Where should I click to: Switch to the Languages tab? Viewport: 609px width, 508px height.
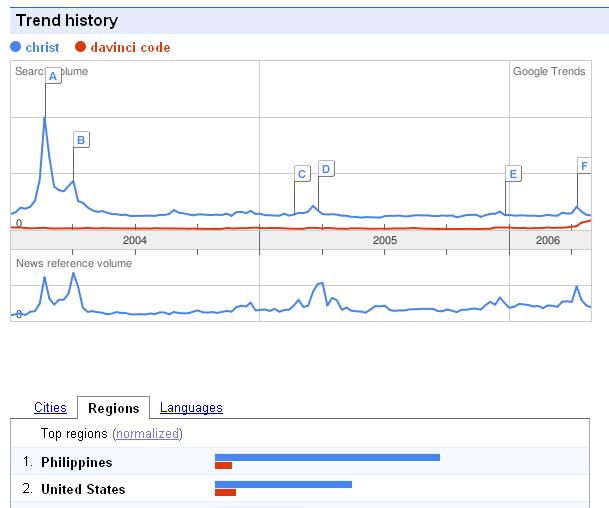click(191, 407)
